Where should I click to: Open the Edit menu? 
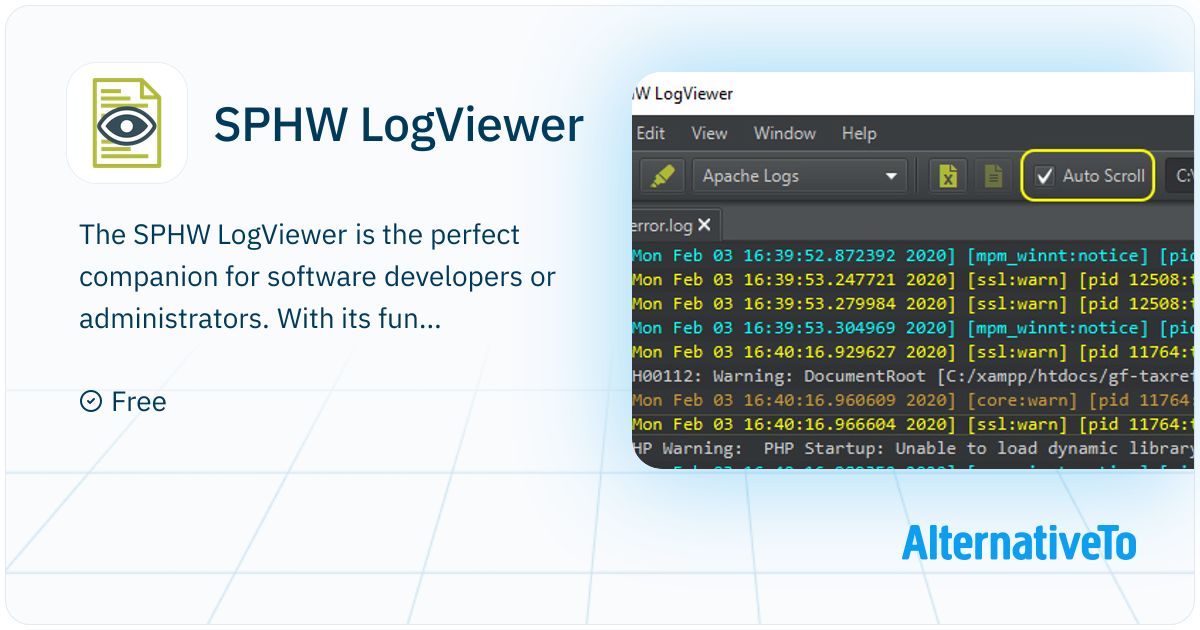(650, 133)
